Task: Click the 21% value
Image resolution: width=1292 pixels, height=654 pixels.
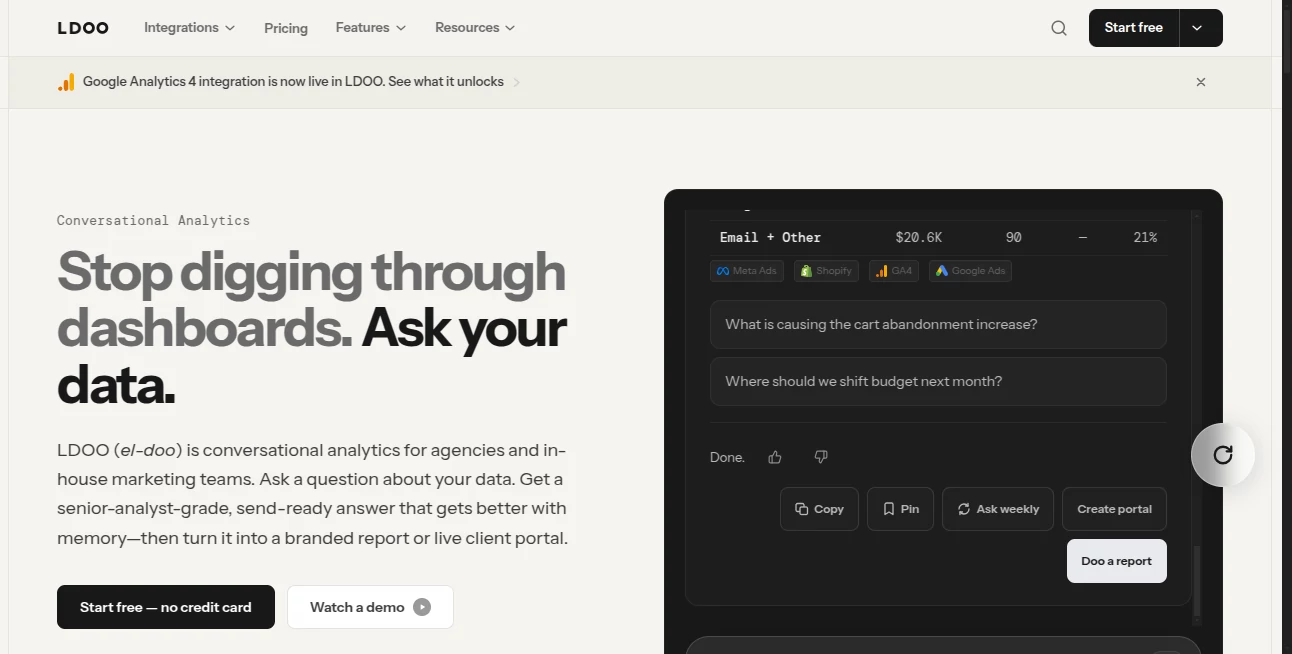Action: pyautogui.click(x=1145, y=237)
